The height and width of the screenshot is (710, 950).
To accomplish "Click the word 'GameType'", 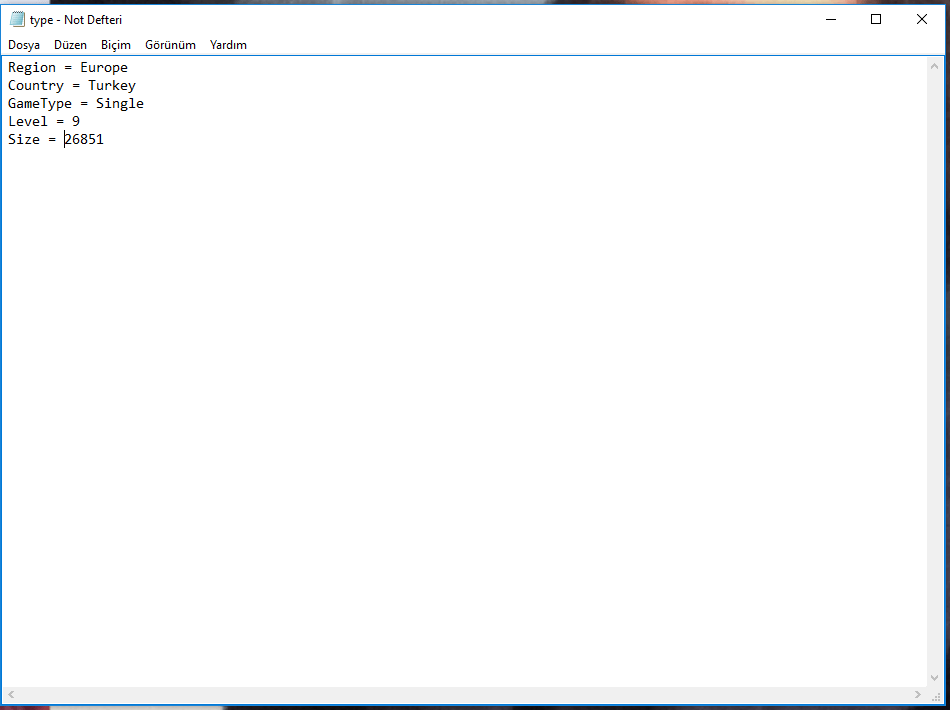I will coord(40,104).
